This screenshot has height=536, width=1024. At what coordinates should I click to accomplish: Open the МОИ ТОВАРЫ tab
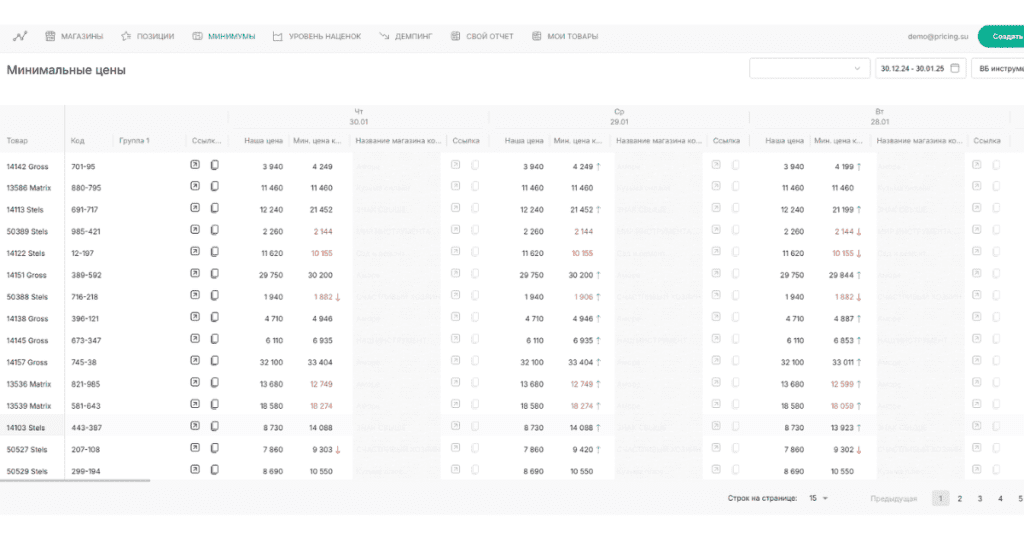tap(565, 36)
